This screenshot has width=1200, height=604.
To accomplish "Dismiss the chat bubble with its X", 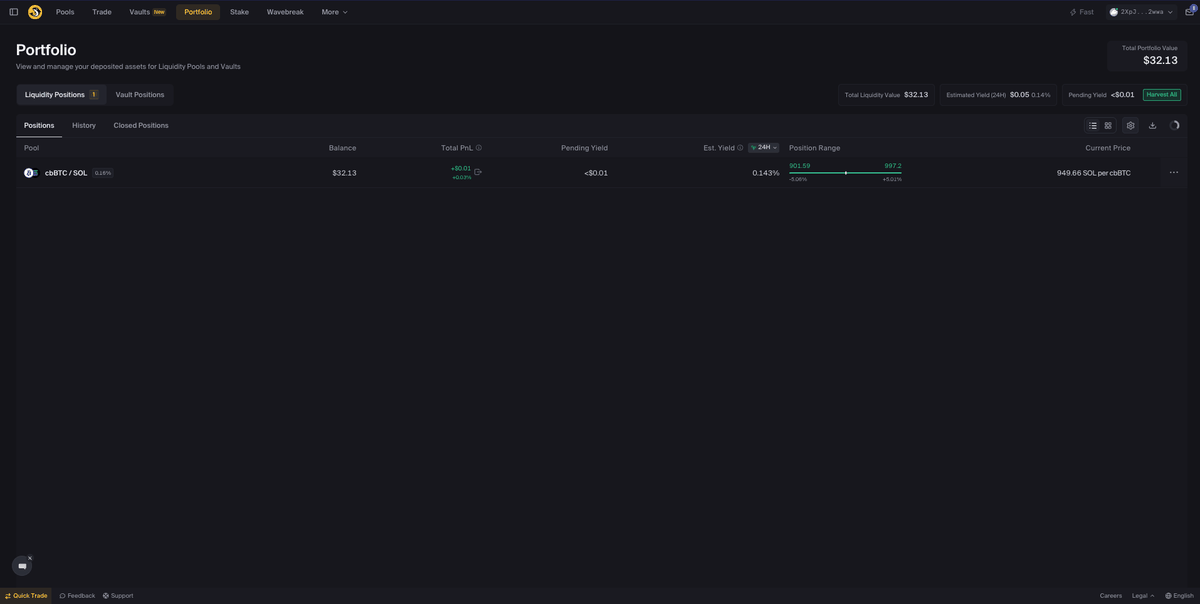I will point(30,558).
